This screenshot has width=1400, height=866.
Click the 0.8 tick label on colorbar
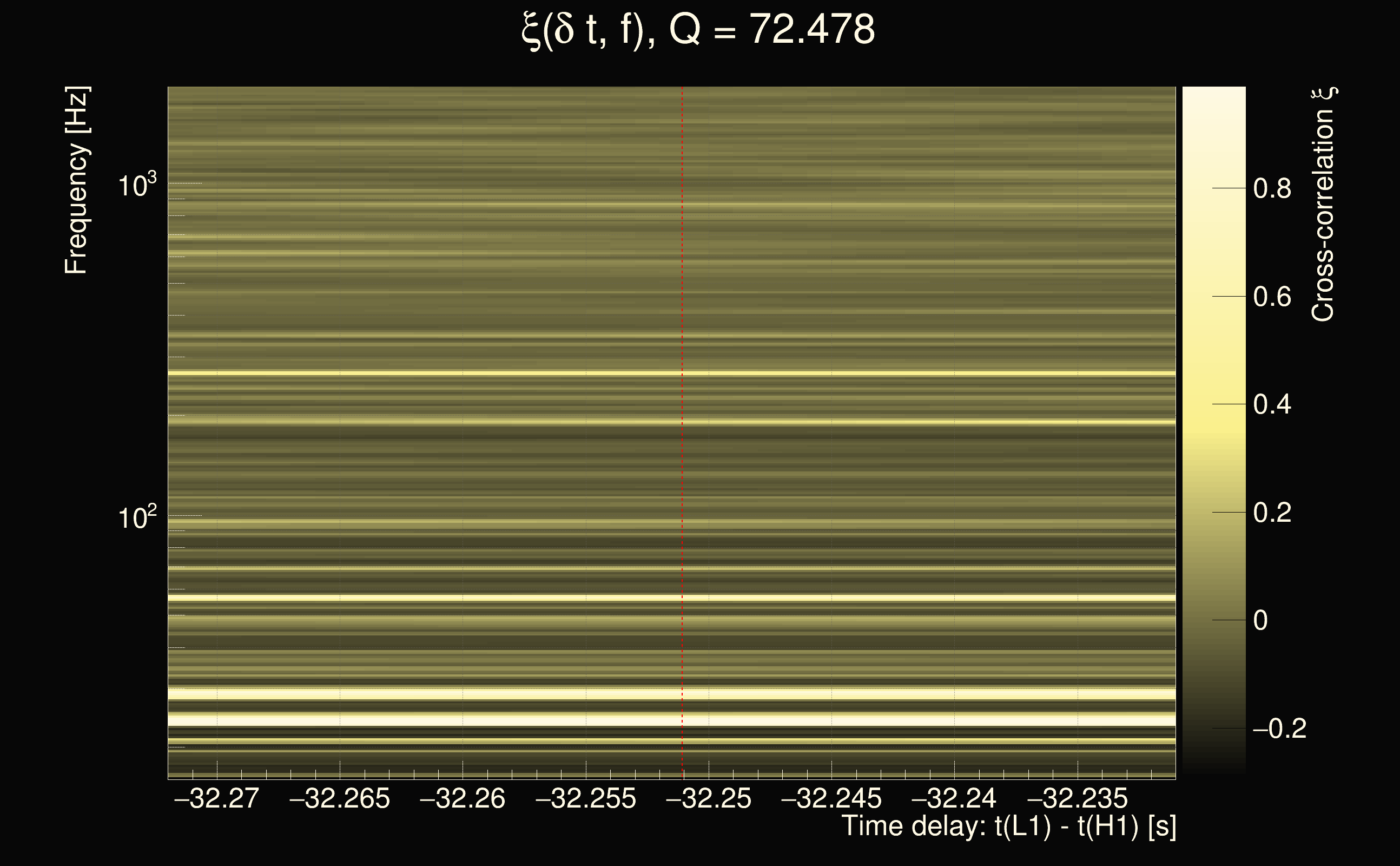point(1272,188)
